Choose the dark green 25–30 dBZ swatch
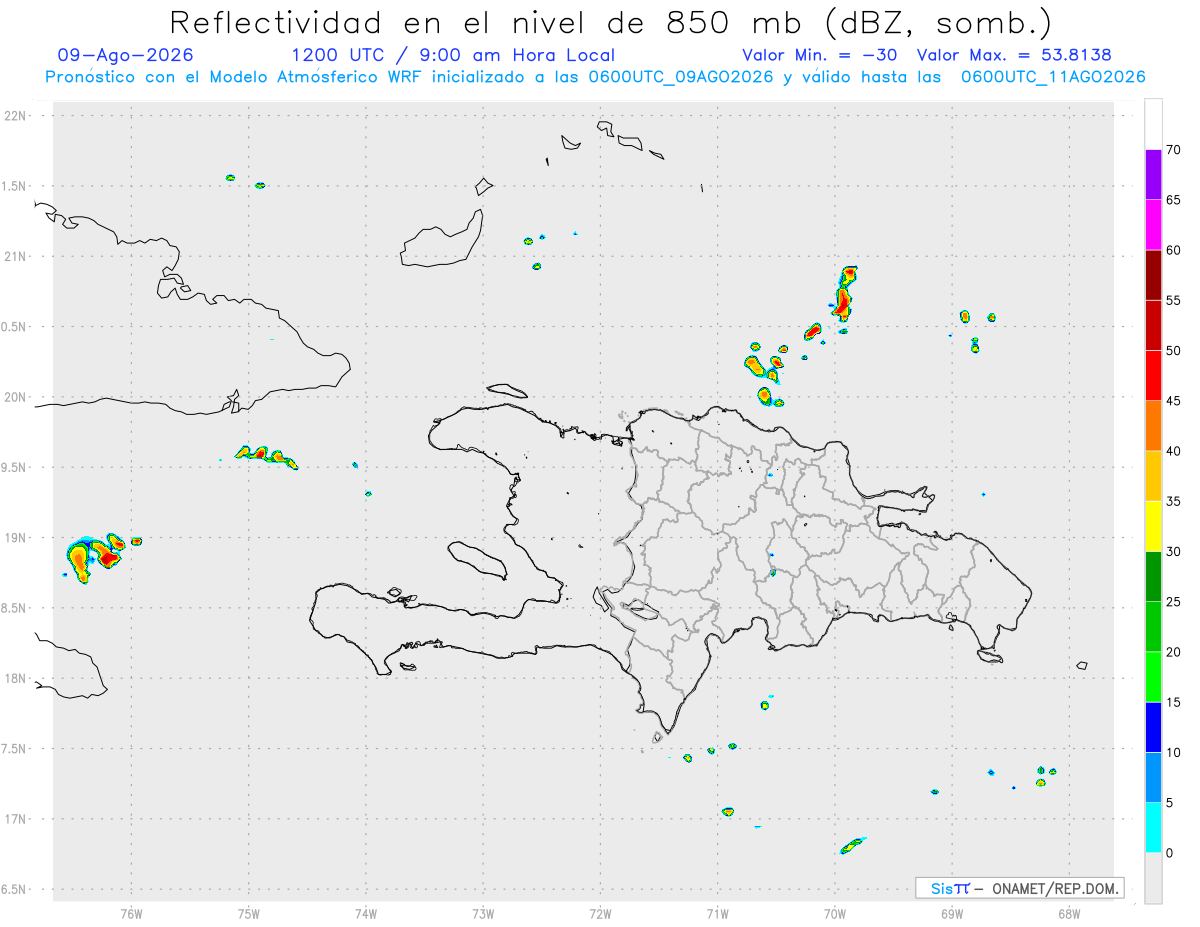Image resolution: width=1200 pixels, height=927 pixels. tap(1153, 577)
